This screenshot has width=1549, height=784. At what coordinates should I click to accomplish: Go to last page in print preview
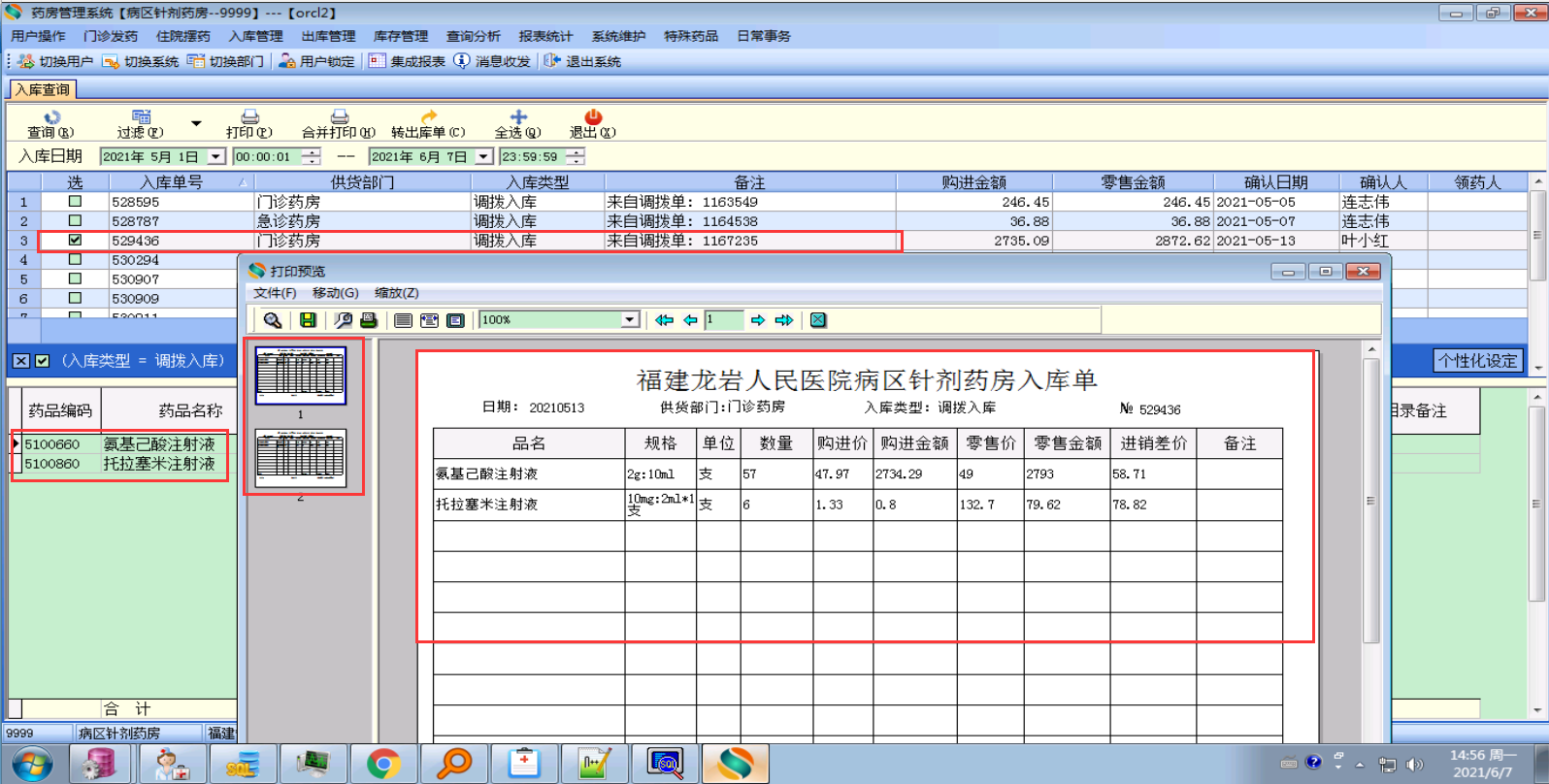[x=783, y=320]
